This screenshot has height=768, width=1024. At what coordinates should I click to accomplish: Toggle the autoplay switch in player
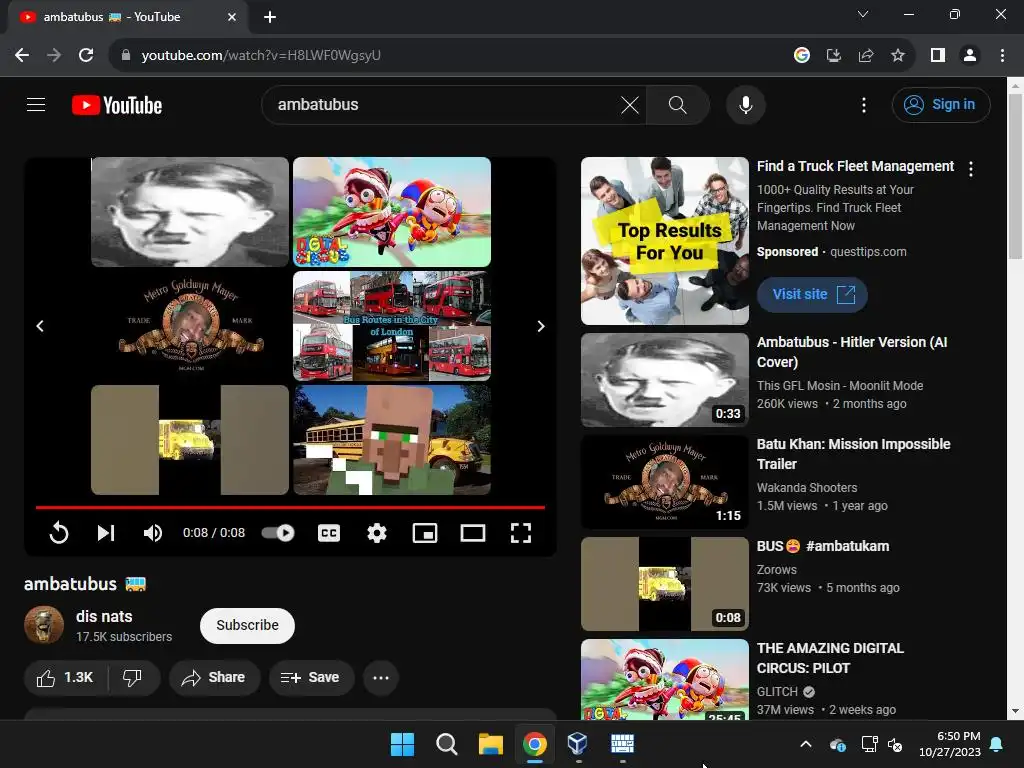[x=278, y=533]
